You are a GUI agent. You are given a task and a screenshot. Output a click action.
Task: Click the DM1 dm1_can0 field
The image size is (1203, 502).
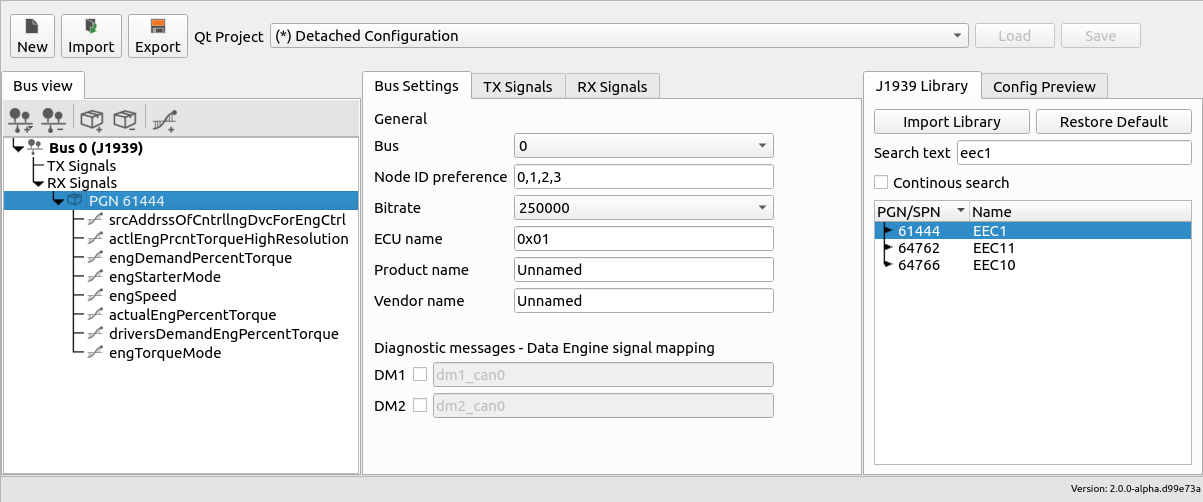pyautogui.click(x=603, y=374)
